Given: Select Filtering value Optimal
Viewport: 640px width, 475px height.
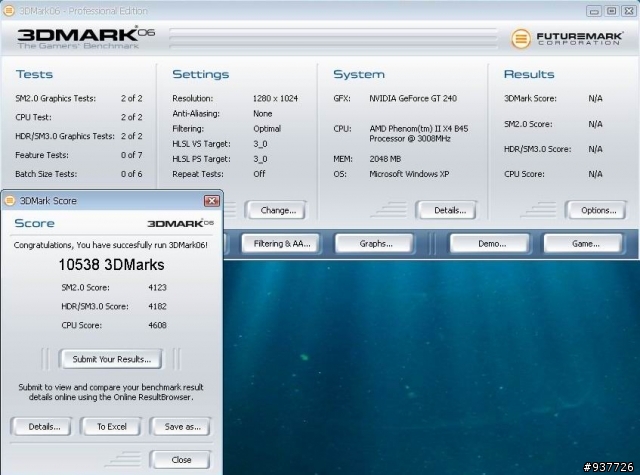Looking at the screenshot, I should pyautogui.click(x=267, y=129).
